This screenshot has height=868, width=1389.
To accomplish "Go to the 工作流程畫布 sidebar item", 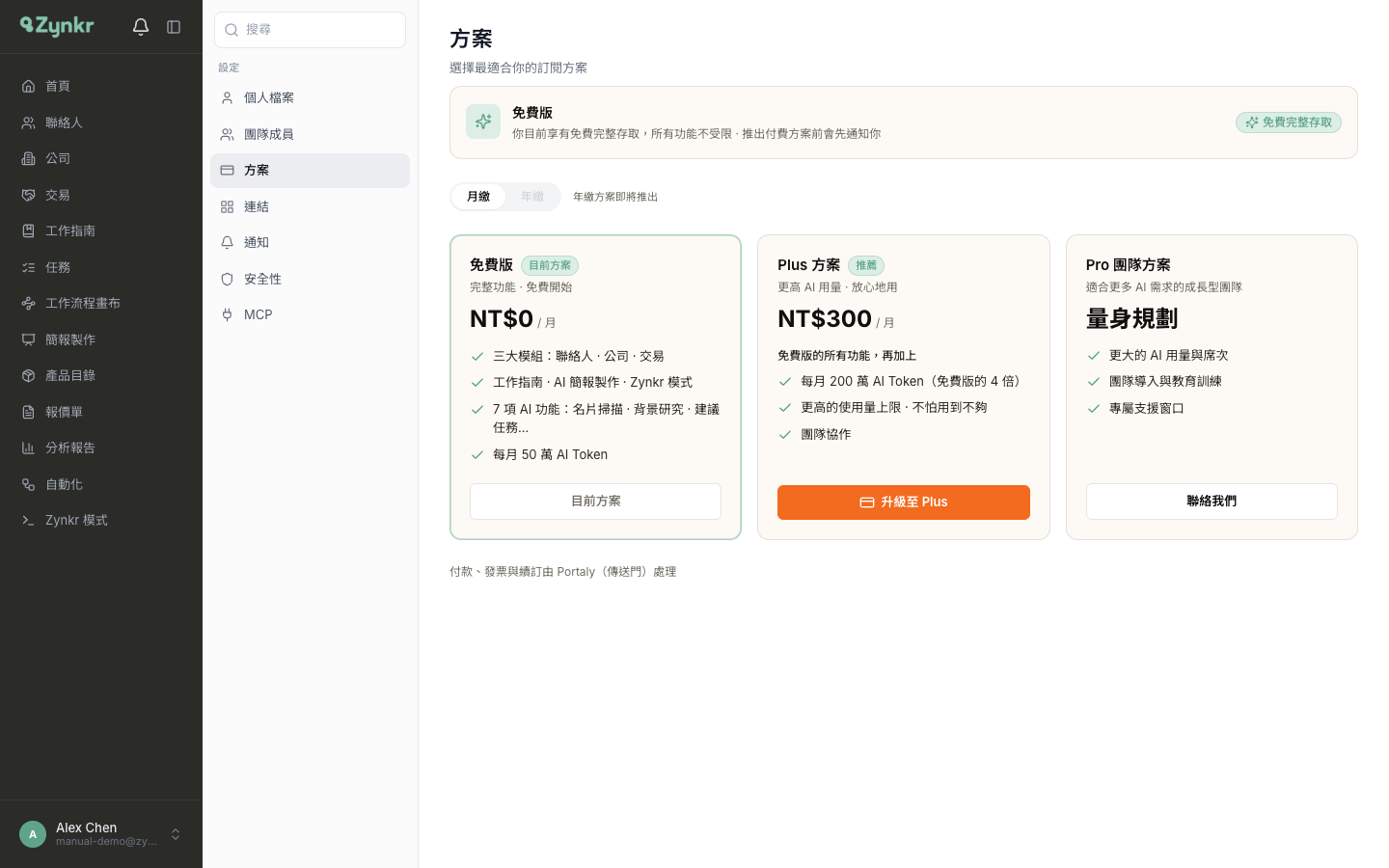I will (101, 303).
